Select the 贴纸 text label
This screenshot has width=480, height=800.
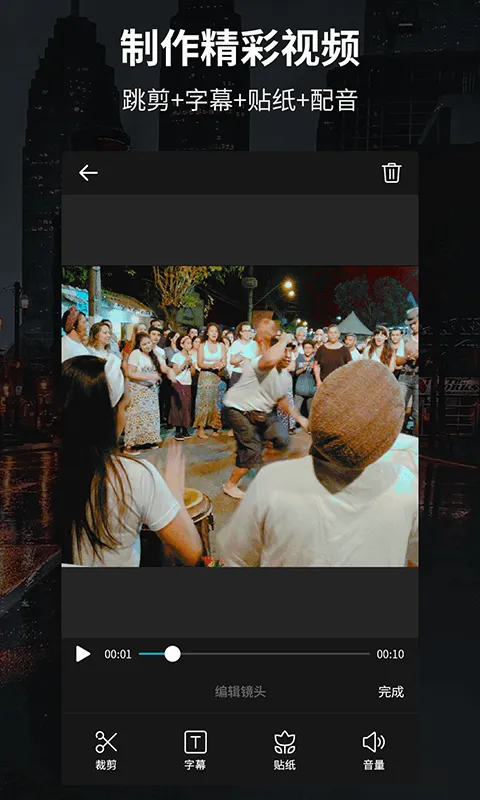pos(285,765)
